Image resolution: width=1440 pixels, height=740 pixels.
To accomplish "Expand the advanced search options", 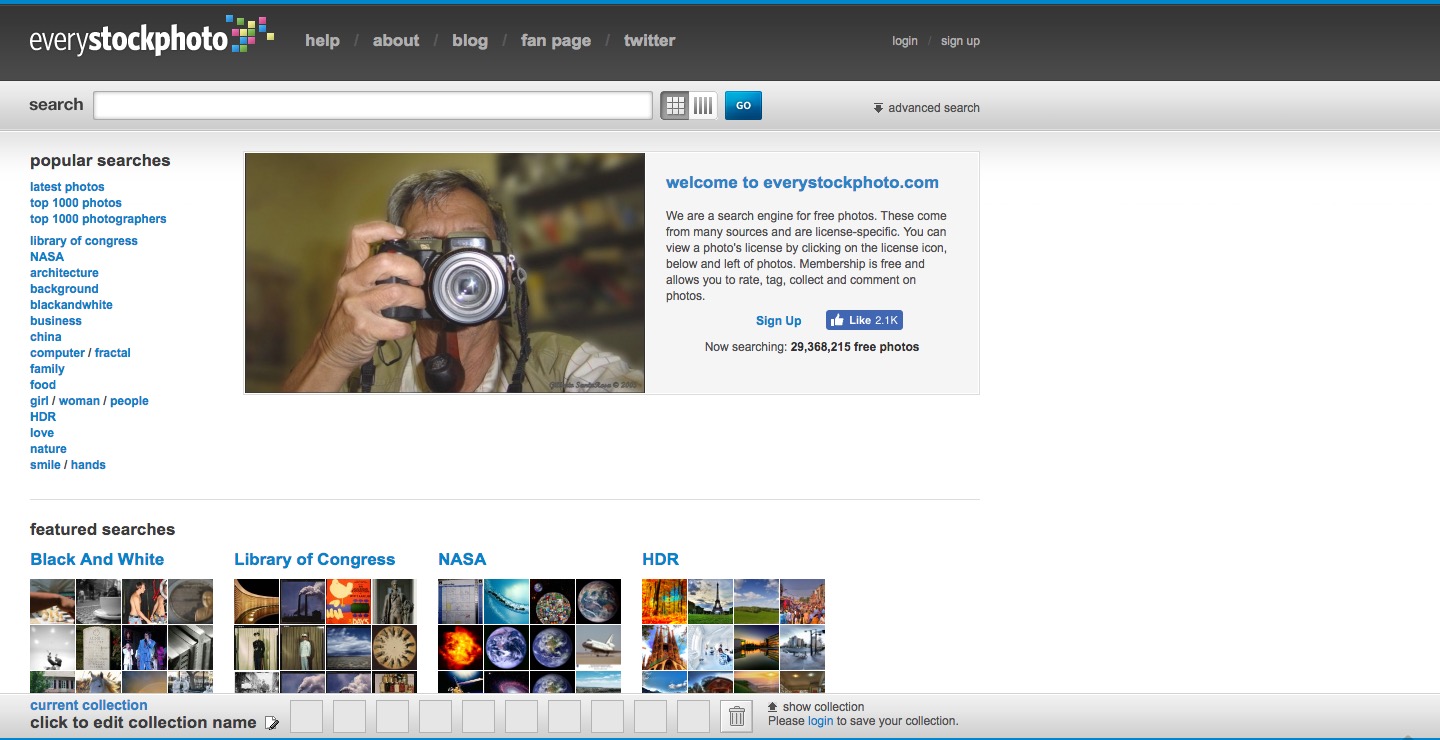I will pos(926,107).
